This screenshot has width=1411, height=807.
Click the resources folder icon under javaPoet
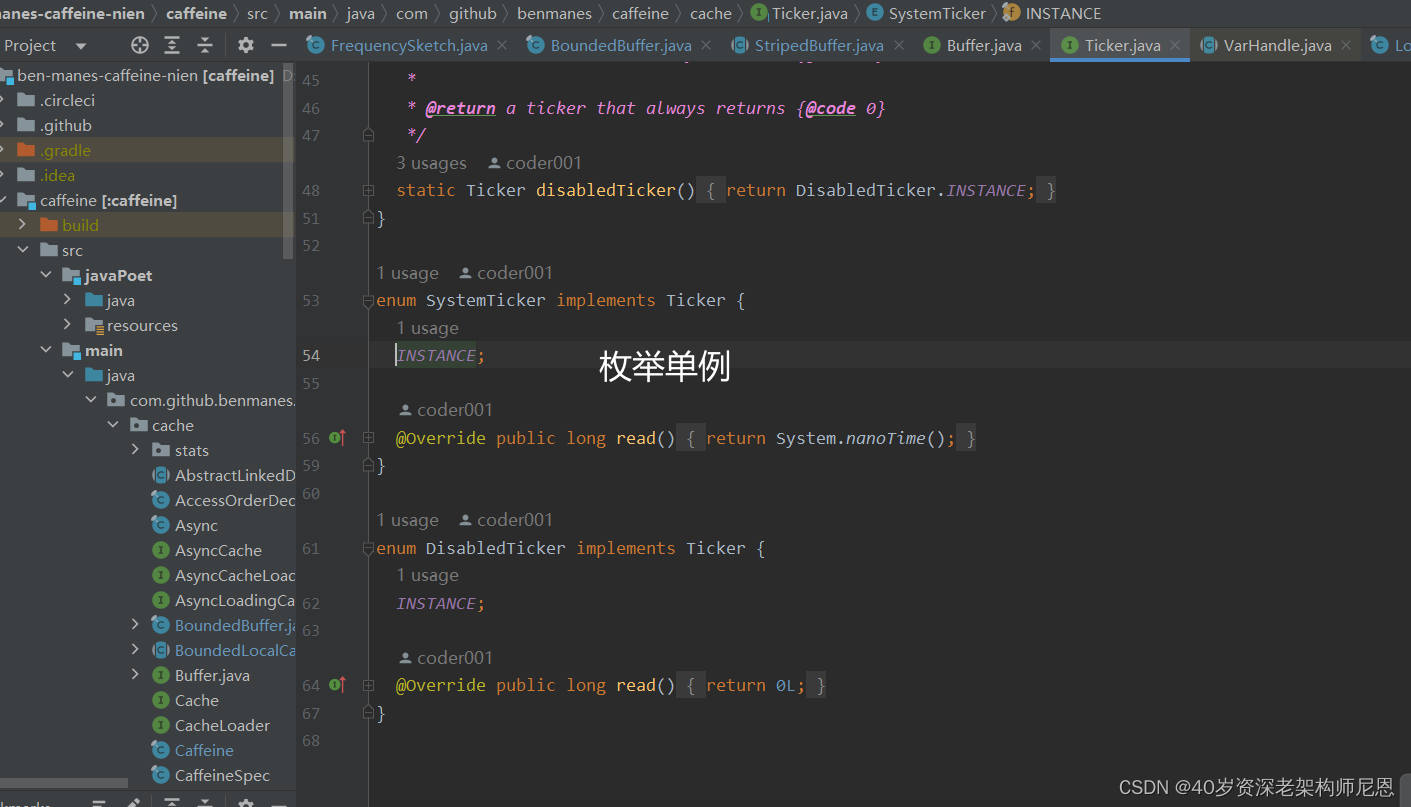(94, 325)
